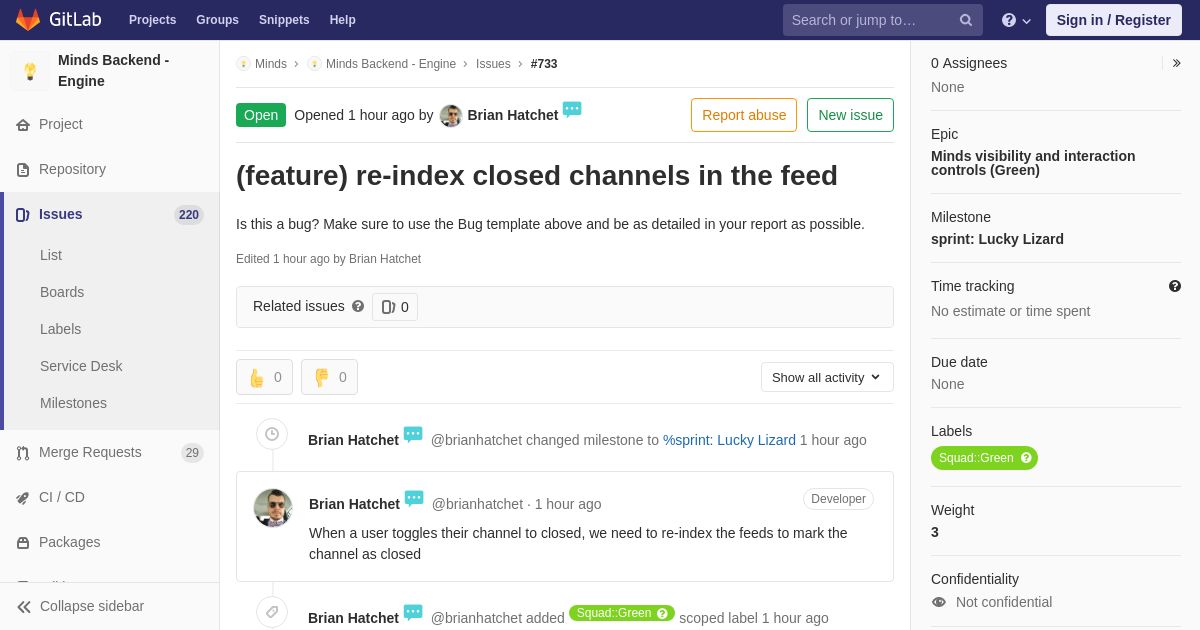Click the Related issues help icon

pos(358,306)
